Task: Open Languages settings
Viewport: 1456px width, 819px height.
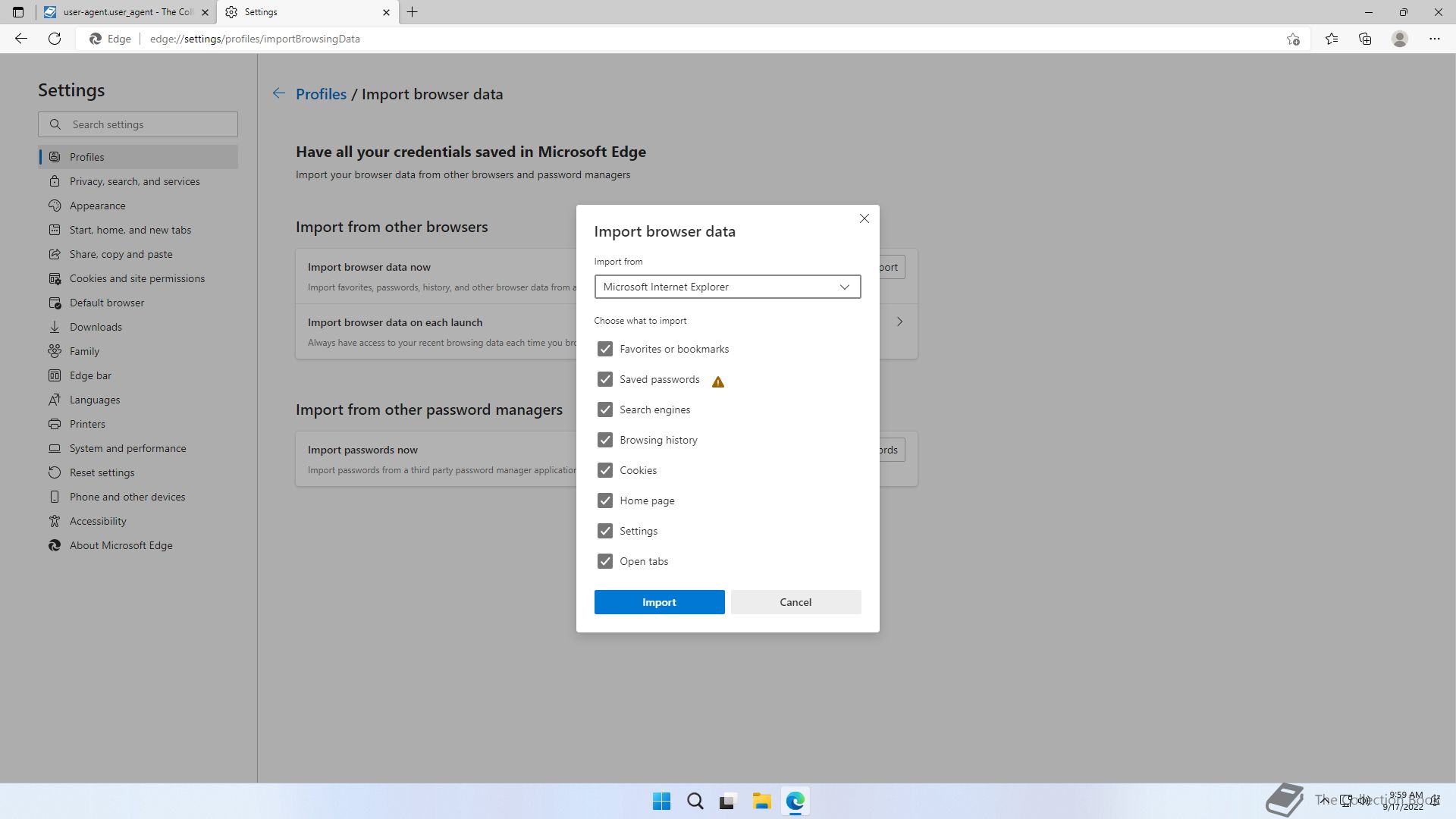Action: point(138,400)
